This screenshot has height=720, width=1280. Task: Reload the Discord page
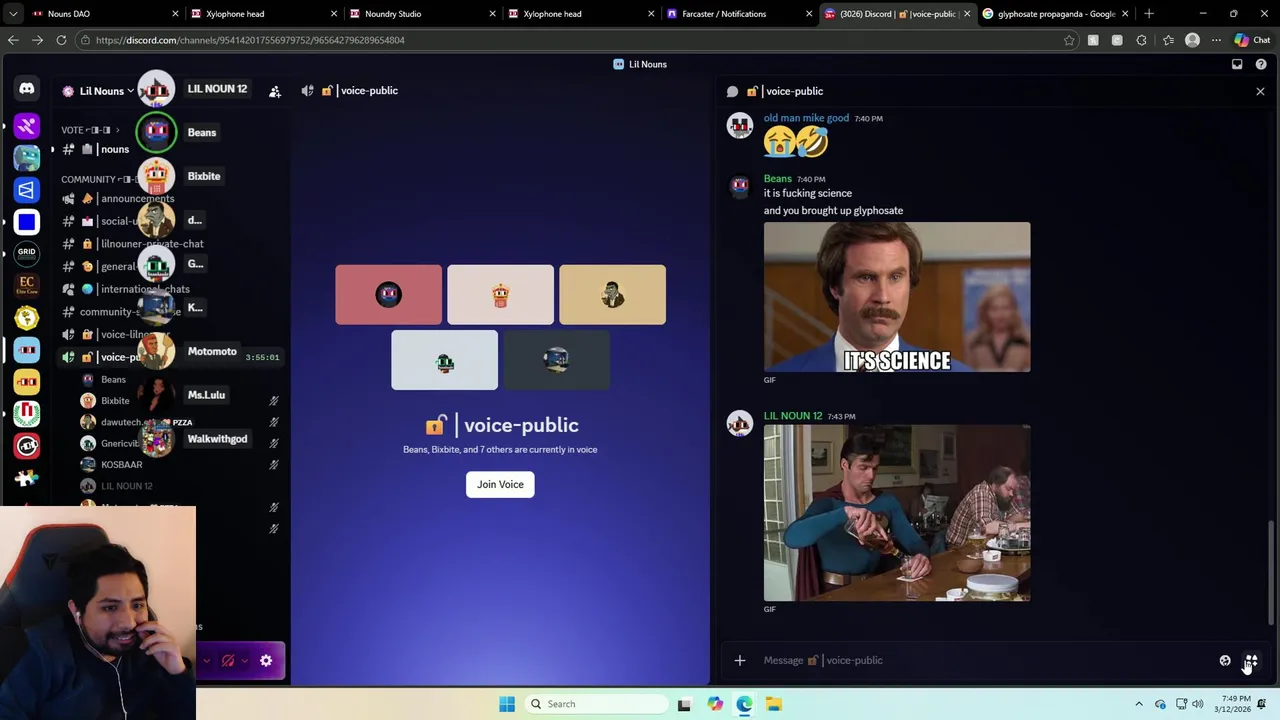coord(61,40)
